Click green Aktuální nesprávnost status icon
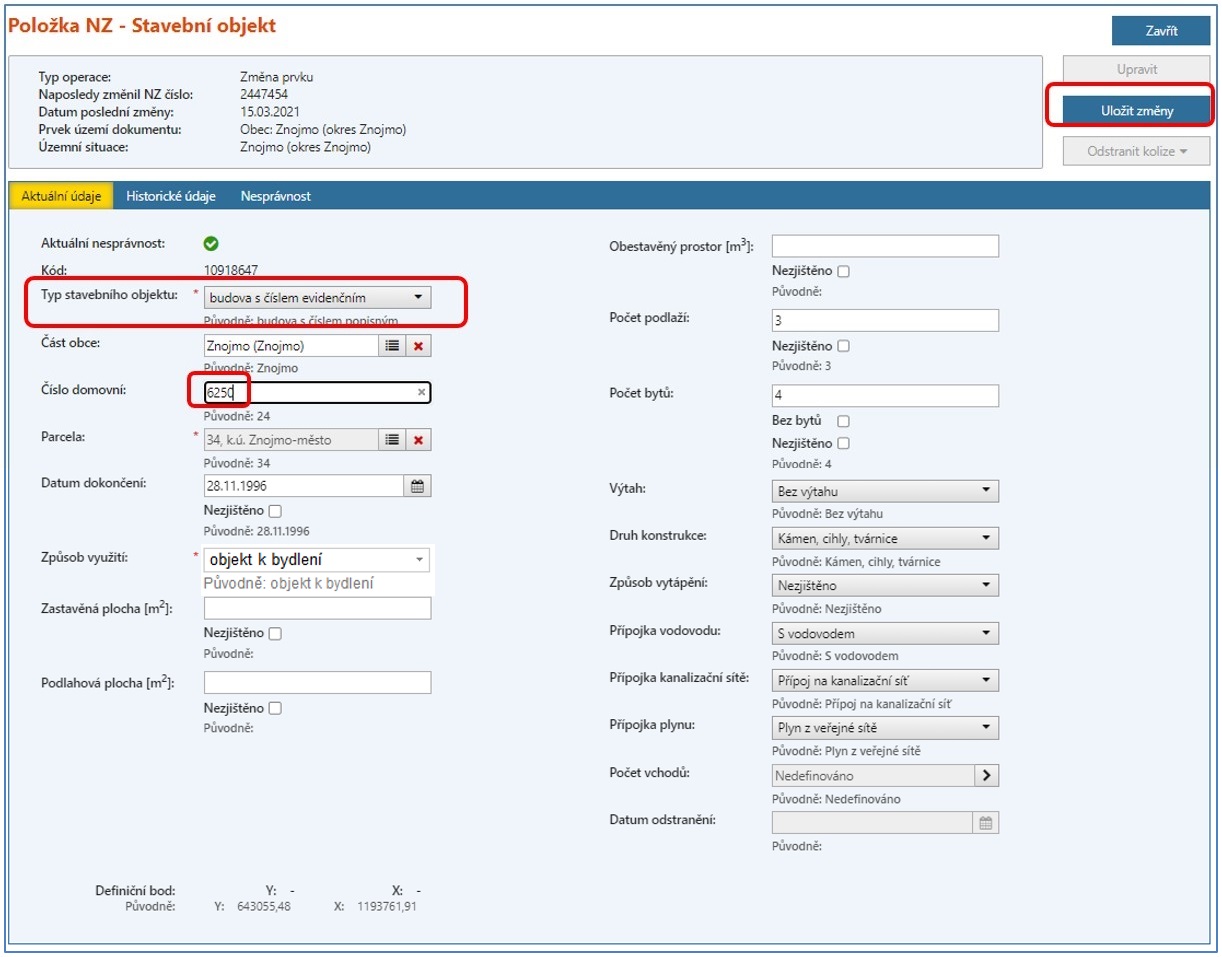Viewport: 1222px width, 957px height. (211, 243)
